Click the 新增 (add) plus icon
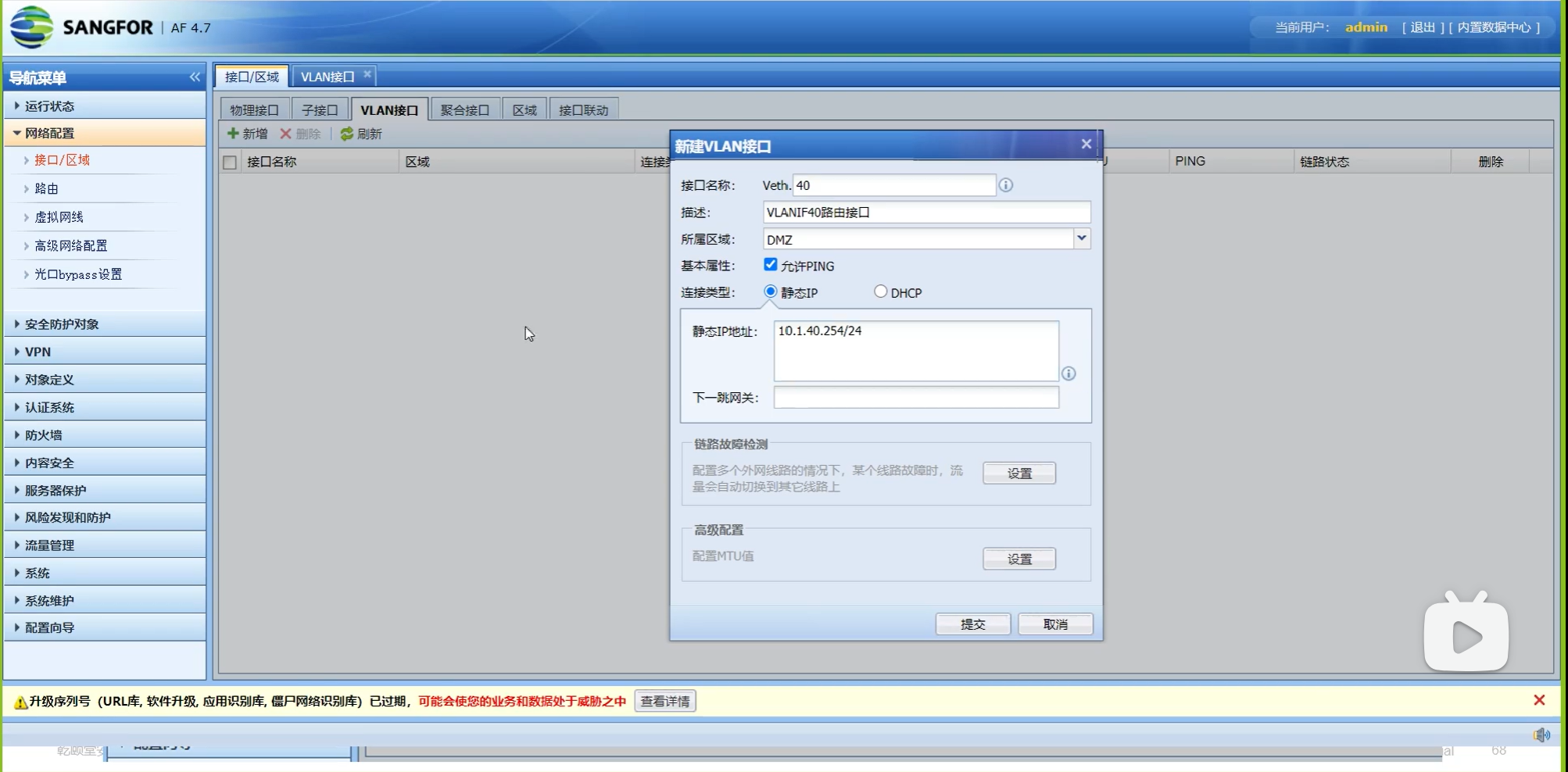The height and width of the screenshot is (772, 1568). [235, 134]
